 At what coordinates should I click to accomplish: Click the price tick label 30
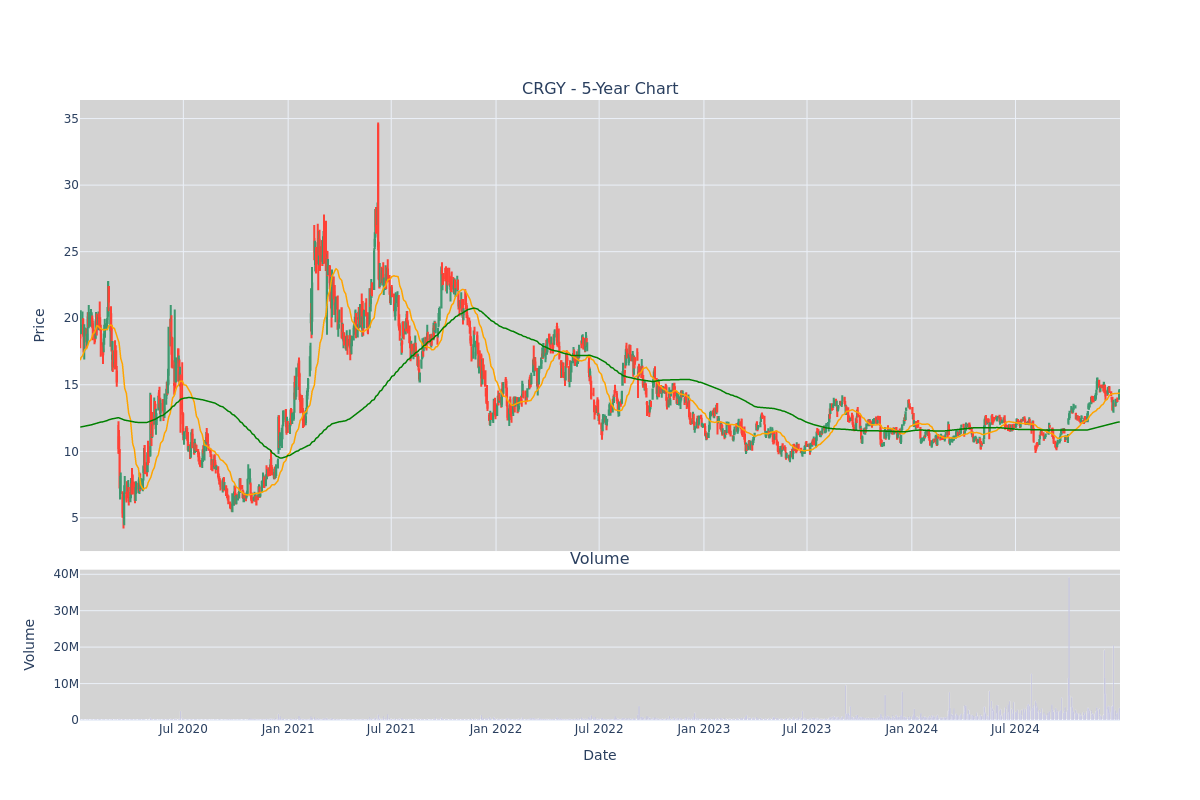[71, 185]
